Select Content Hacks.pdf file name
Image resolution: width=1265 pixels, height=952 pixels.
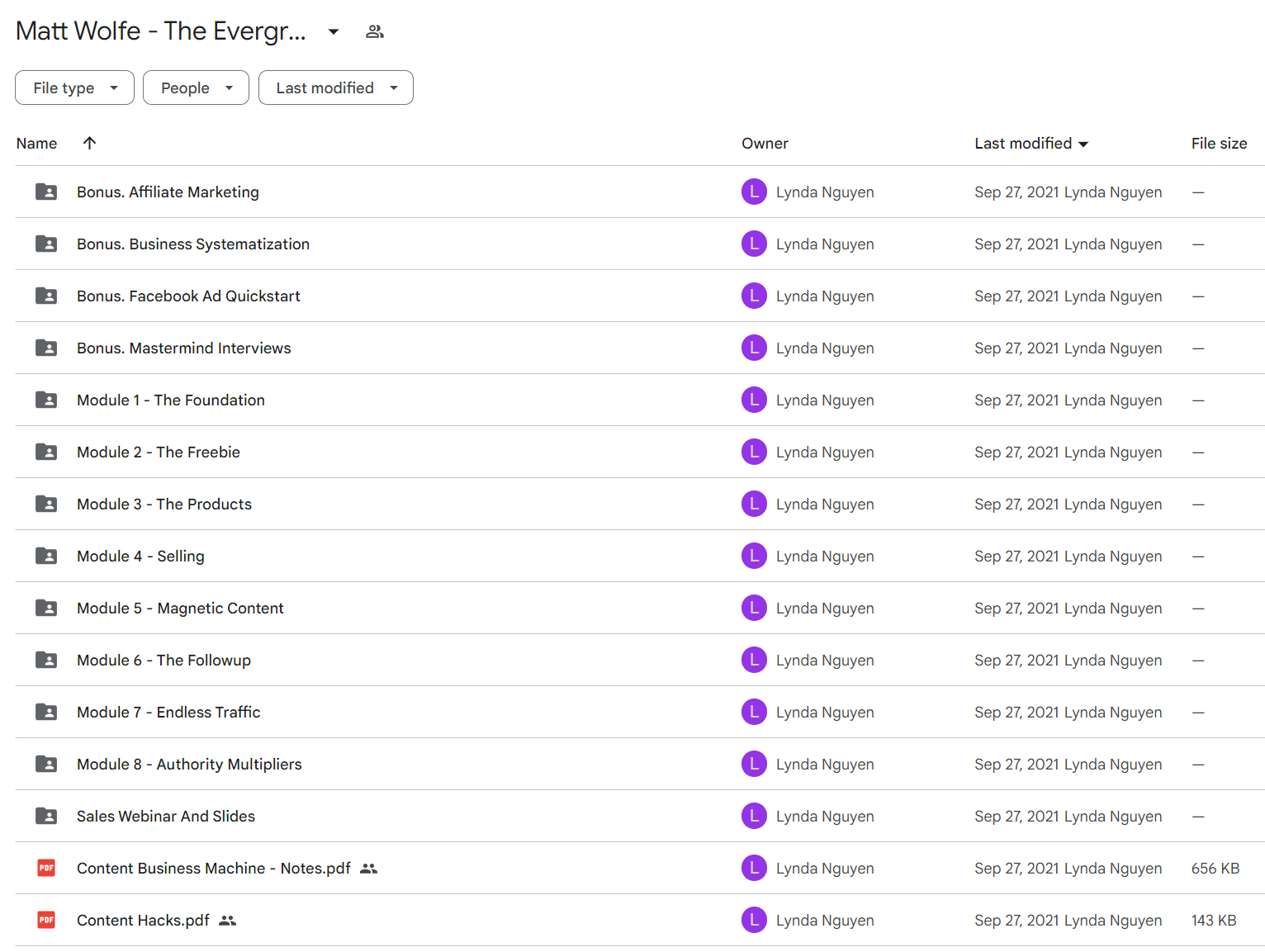click(143, 920)
